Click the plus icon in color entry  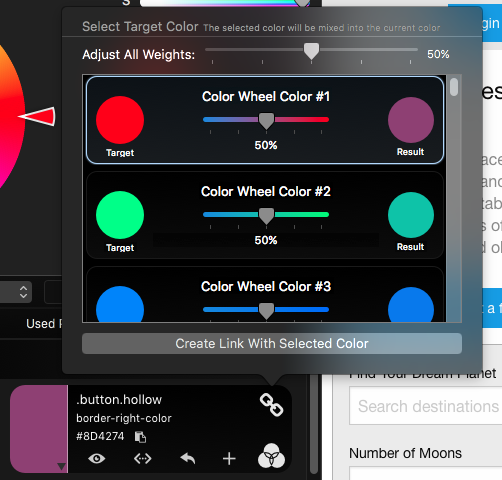tap(229, 459)
